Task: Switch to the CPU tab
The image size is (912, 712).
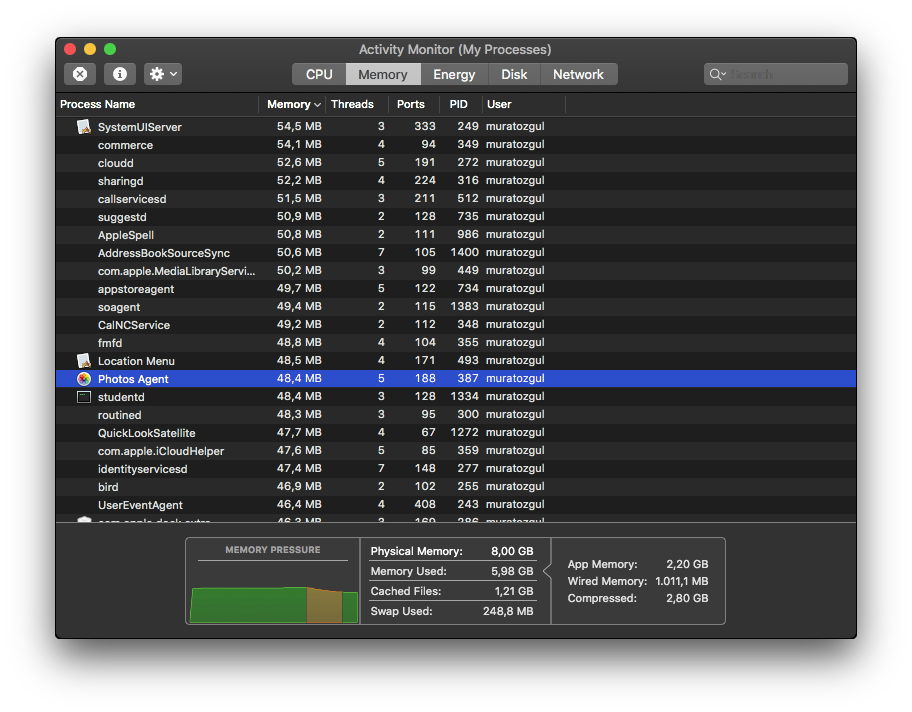Action: tap(319, 74)
